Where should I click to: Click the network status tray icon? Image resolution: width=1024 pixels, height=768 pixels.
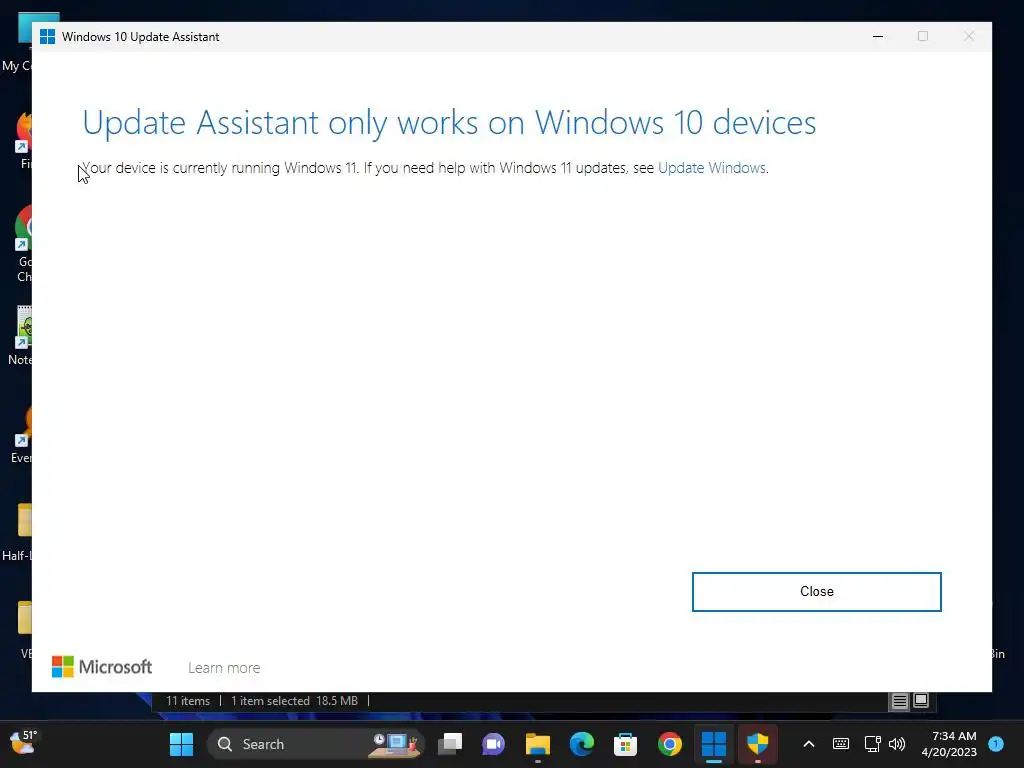click(x=872, y=744)
